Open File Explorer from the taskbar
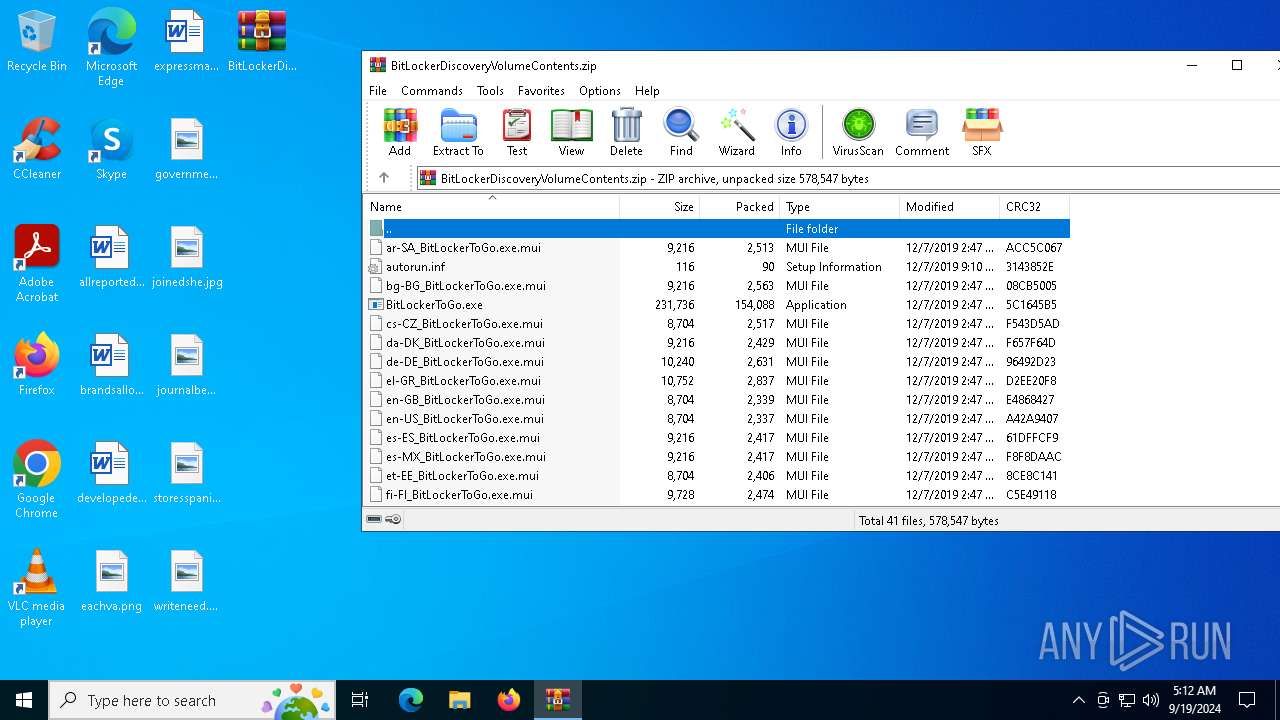 click(459, 700)
